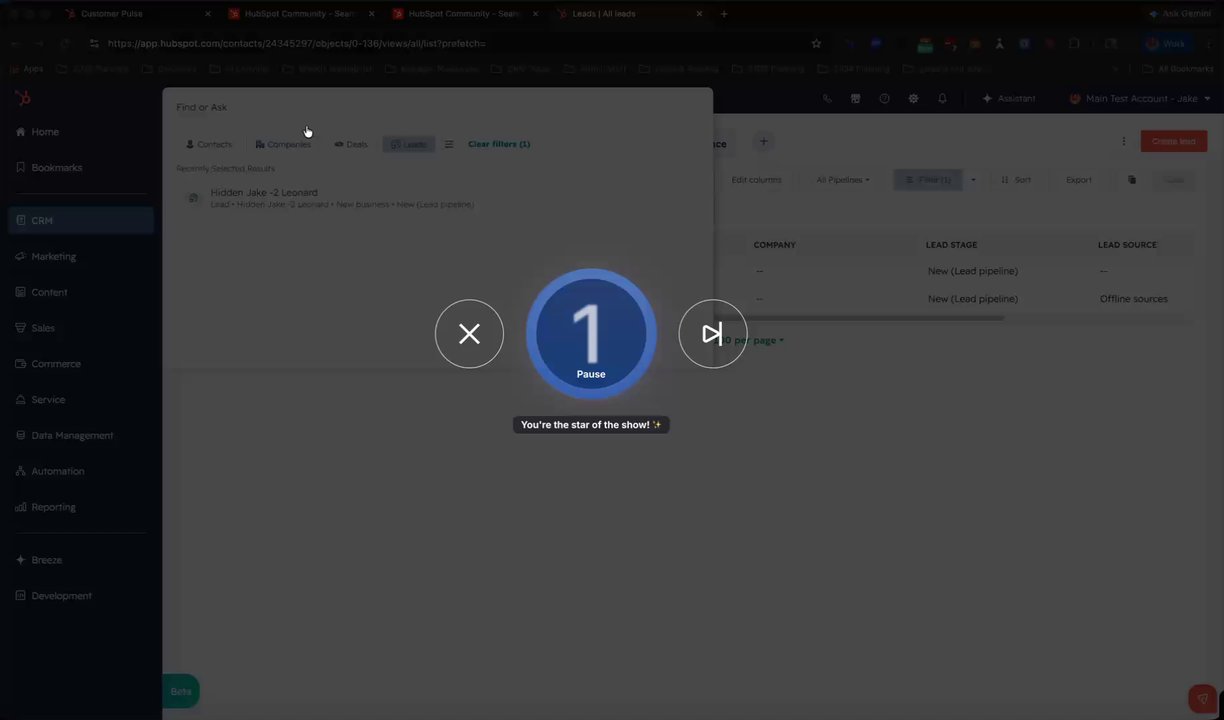Close the Customer Pulse browser tab

point(208,14)
